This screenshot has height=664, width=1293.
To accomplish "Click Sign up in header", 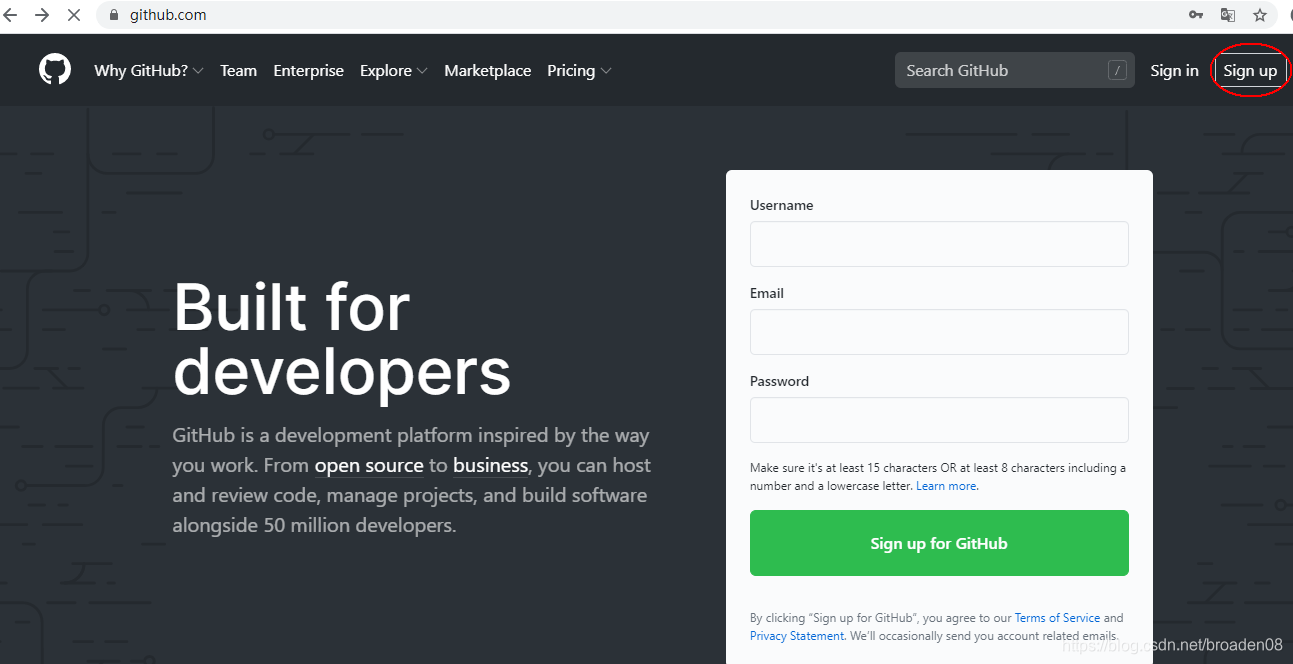I will 1250,70.
